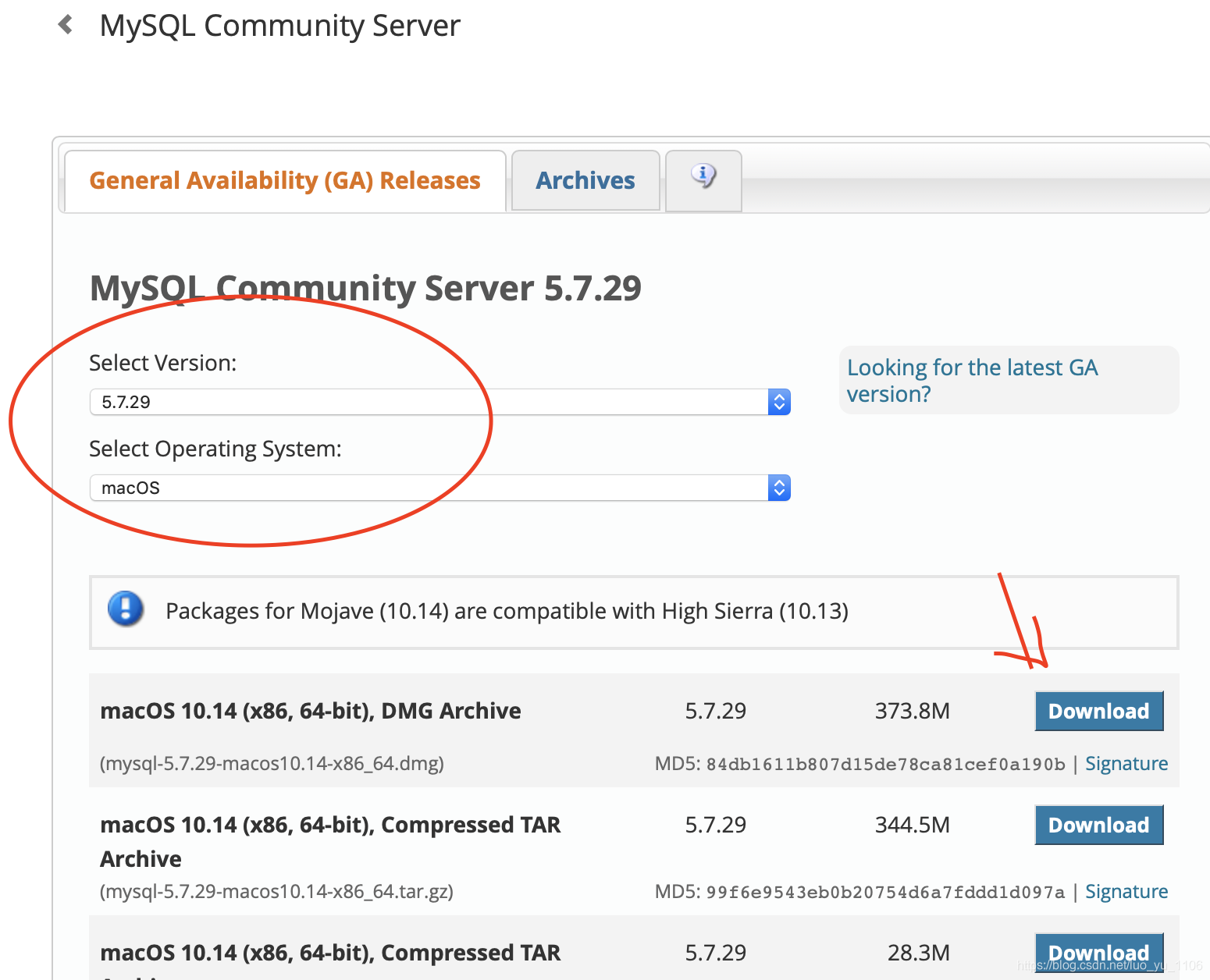Click the MySQL Community Server 5.7.29 heading
1210x980 pixels.
click(x=365, y=288)
